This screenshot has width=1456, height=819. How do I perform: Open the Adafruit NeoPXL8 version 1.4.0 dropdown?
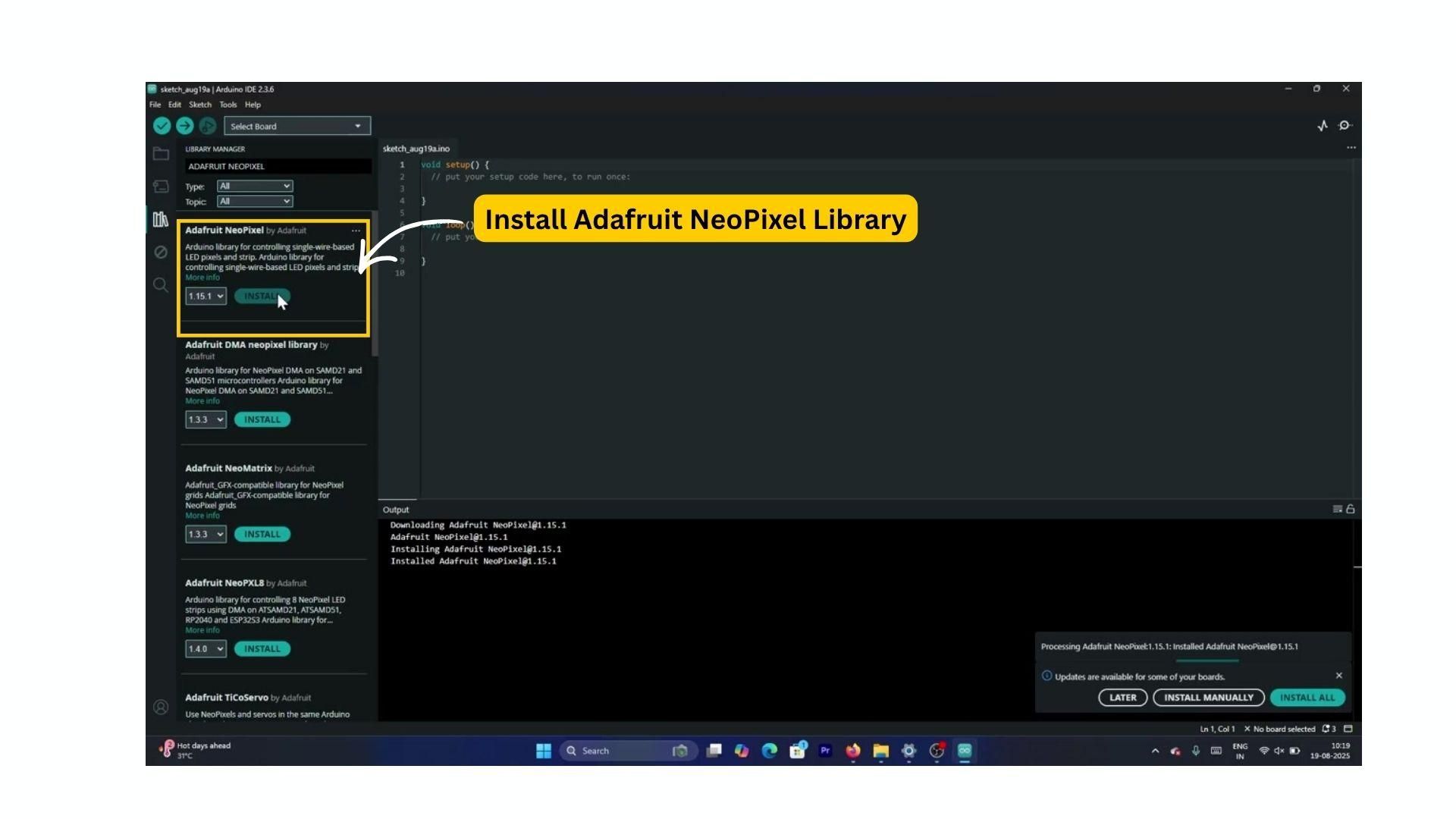(x=206, y=649)
